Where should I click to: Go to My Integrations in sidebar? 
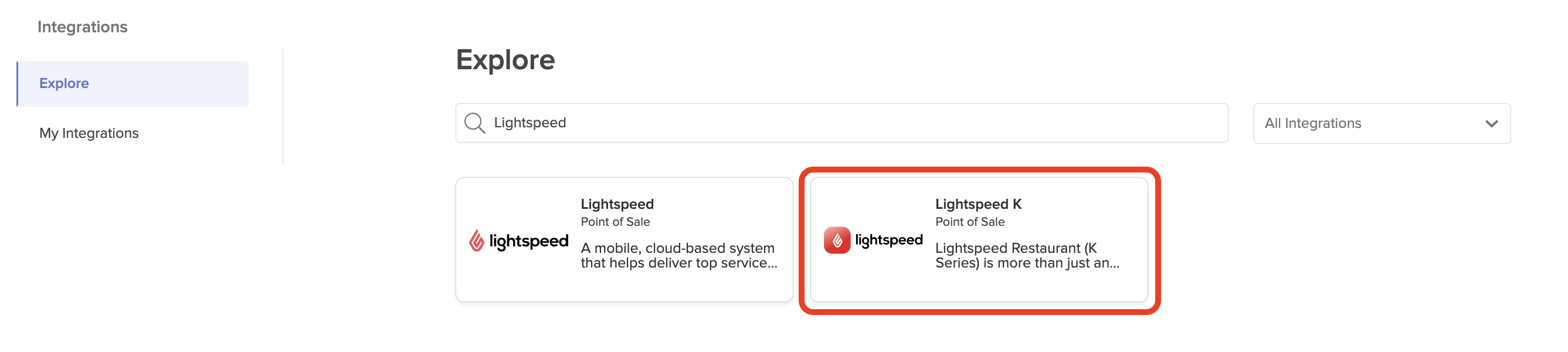[x=89, y=133]
